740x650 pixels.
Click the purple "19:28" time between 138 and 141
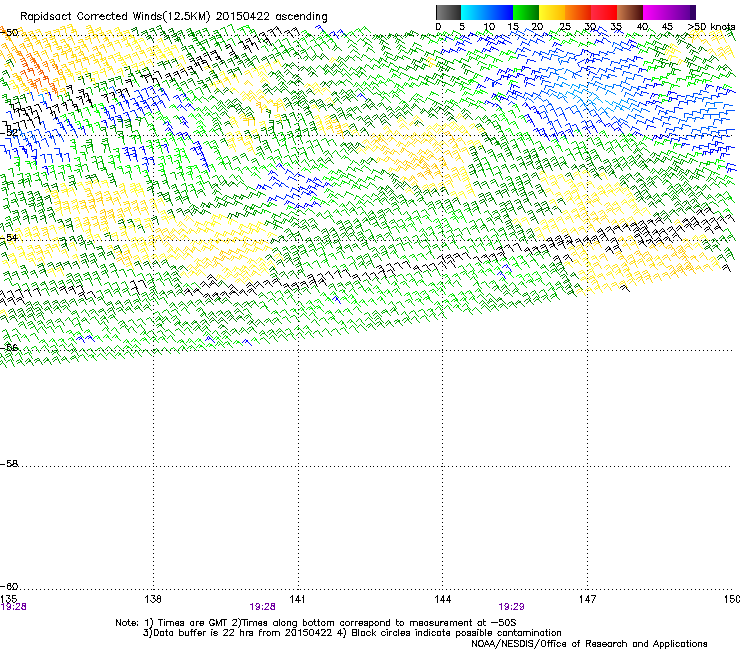pos(262,607)
